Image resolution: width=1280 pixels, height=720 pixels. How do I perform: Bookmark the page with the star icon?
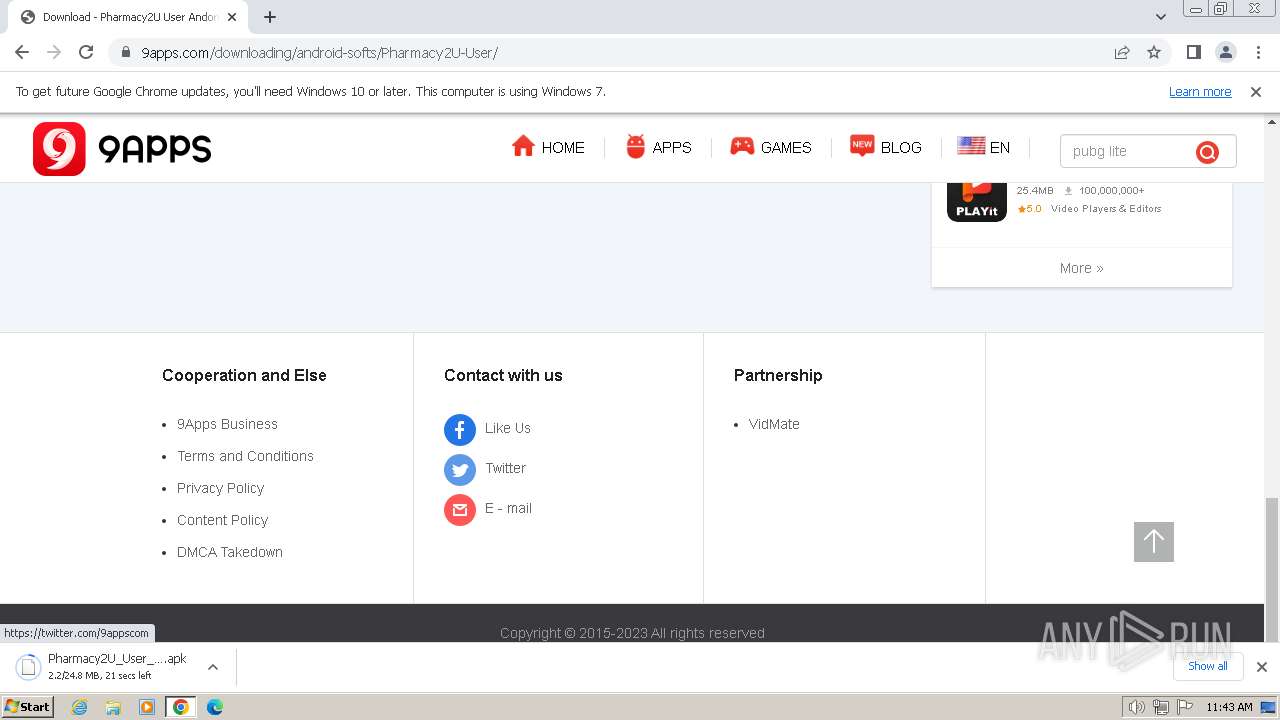click(x=1154, y=52)
